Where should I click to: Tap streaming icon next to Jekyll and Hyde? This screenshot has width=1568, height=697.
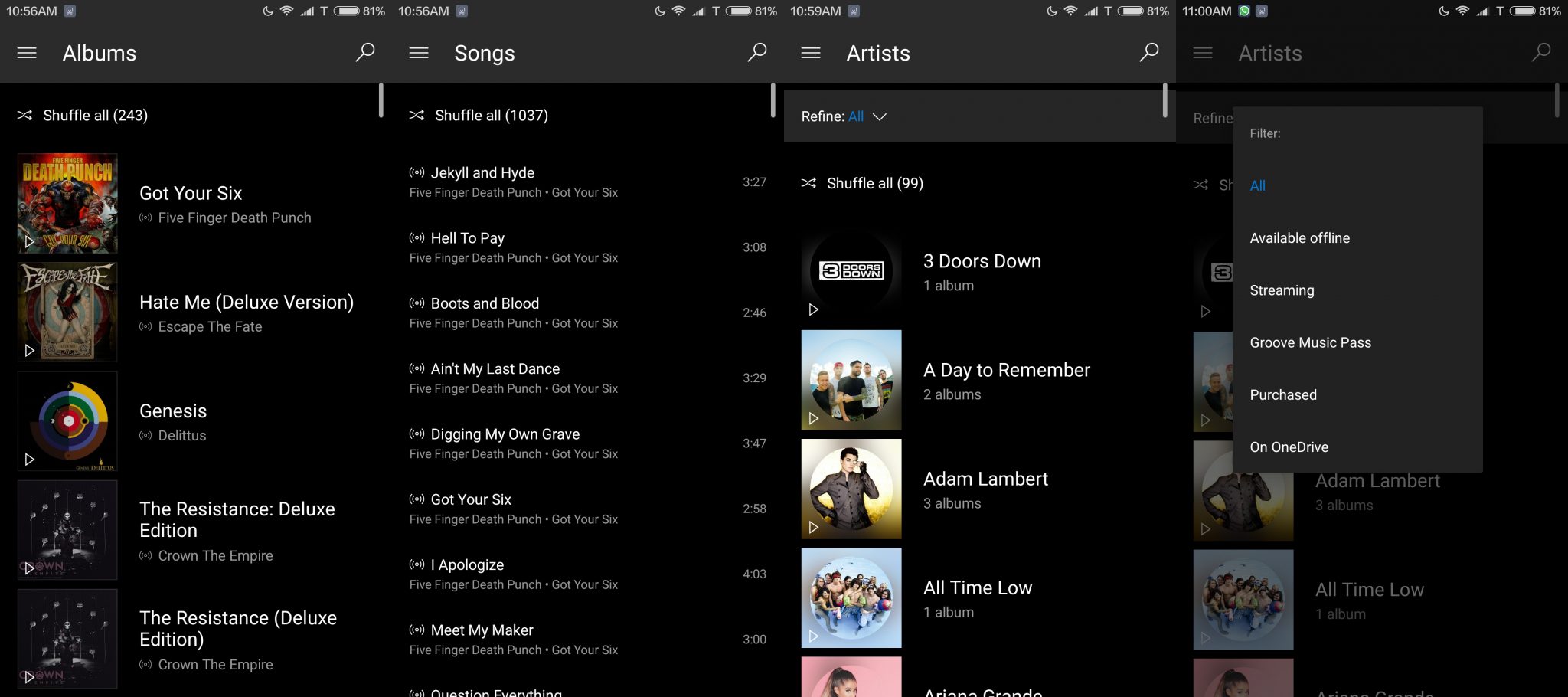click(416, 172)
